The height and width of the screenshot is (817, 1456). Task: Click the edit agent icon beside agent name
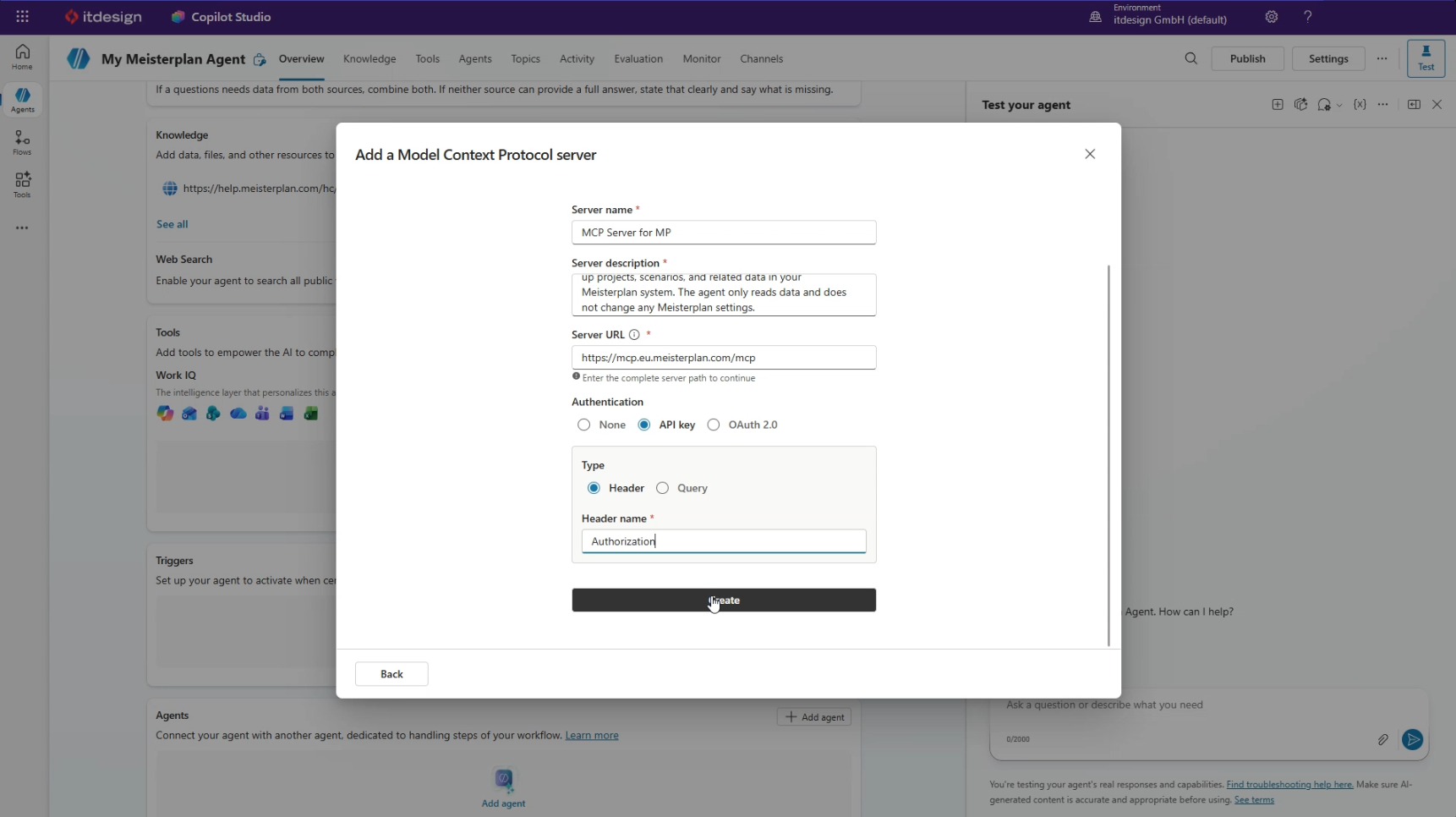(260, 59)
